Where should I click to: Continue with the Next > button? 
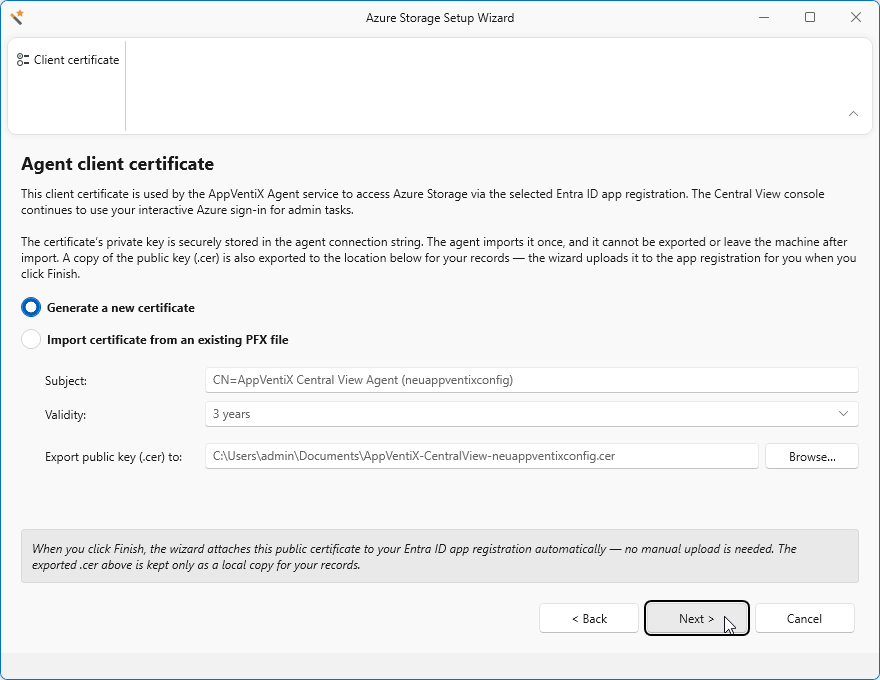coord(696,618)
